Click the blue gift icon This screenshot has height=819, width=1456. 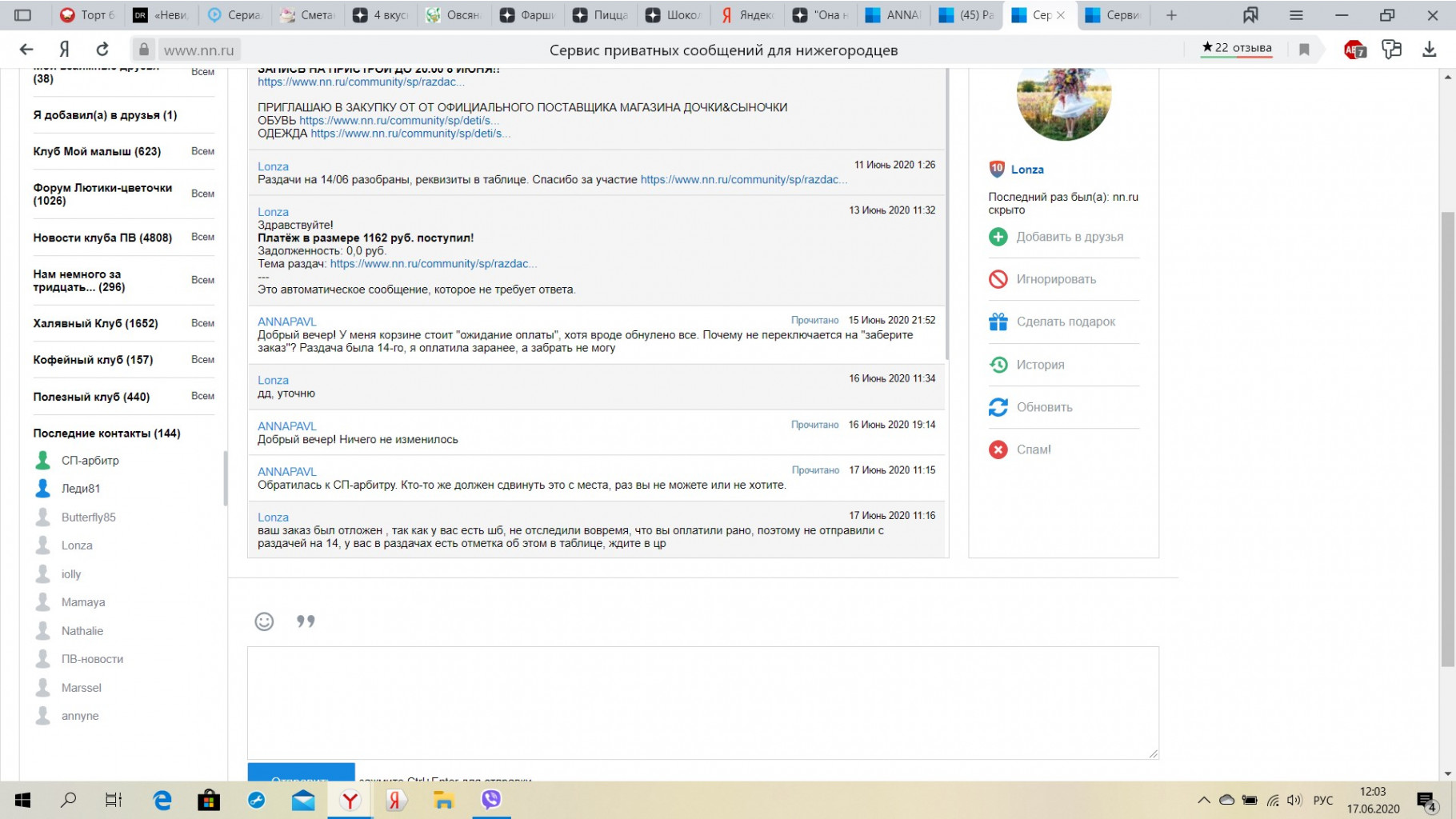click(998, 322)
